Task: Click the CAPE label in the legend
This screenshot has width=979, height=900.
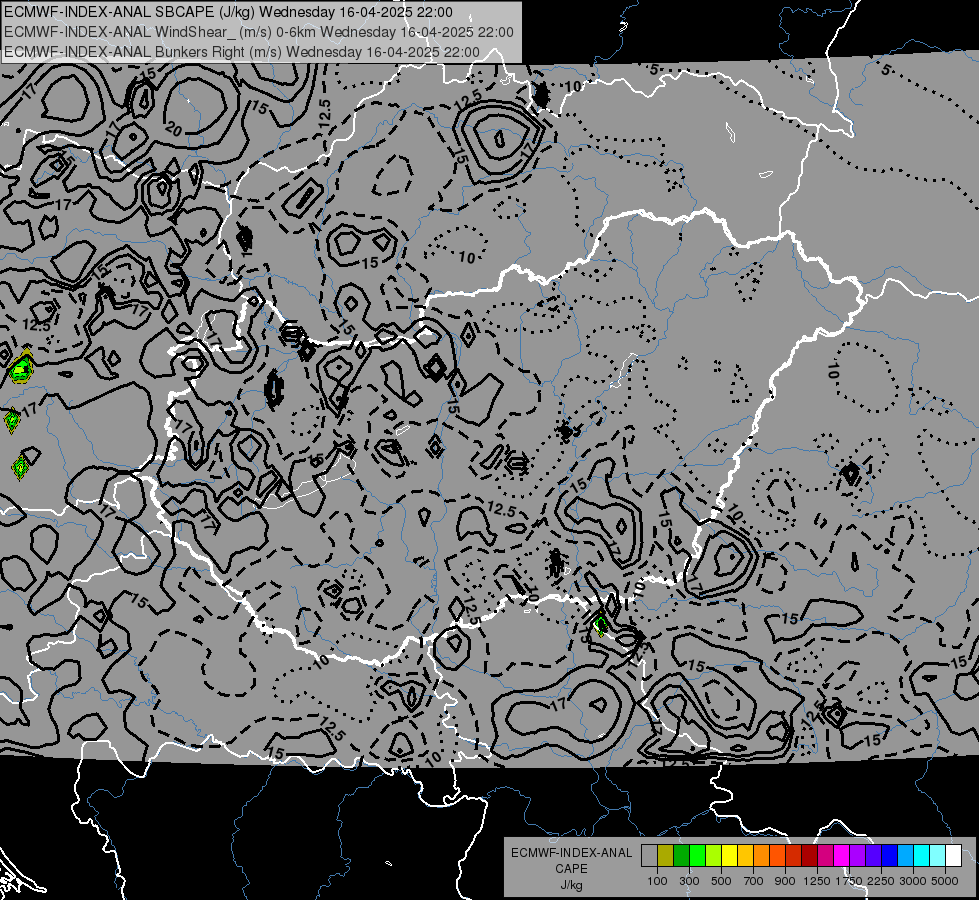Action: click(x=571, y=869)
